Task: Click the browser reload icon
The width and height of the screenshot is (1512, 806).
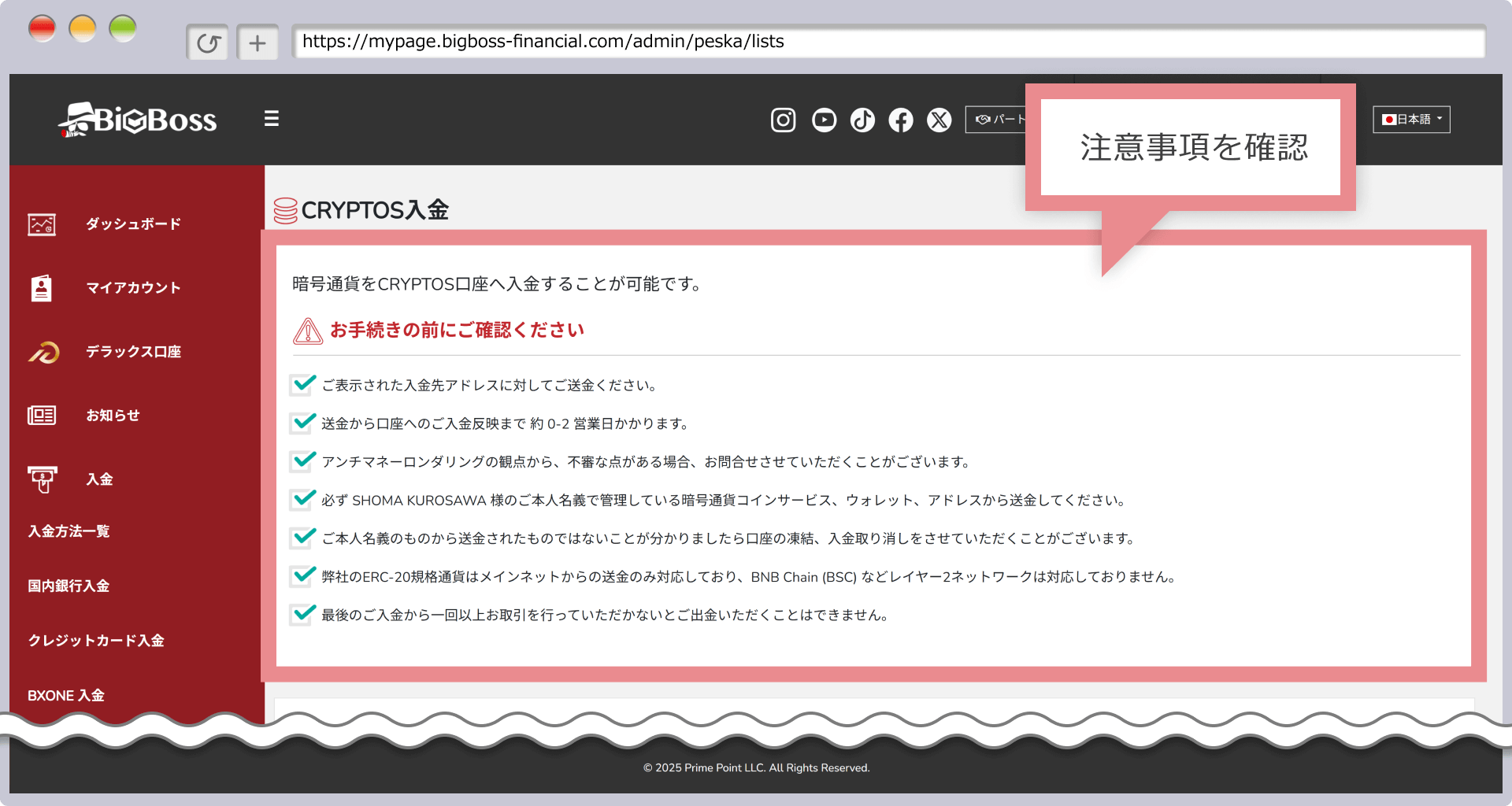Action: tap(208, 43)
